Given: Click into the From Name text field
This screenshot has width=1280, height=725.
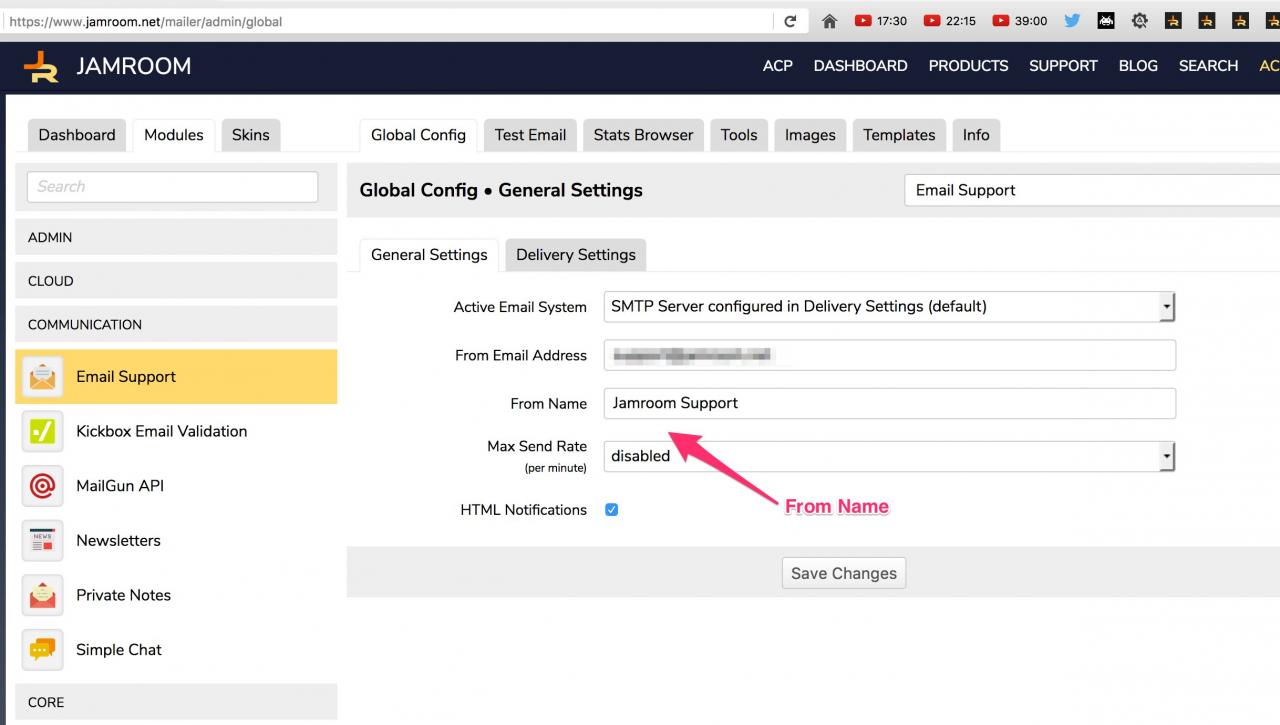Looking at the screenshot, I should [x=889, y=403].
